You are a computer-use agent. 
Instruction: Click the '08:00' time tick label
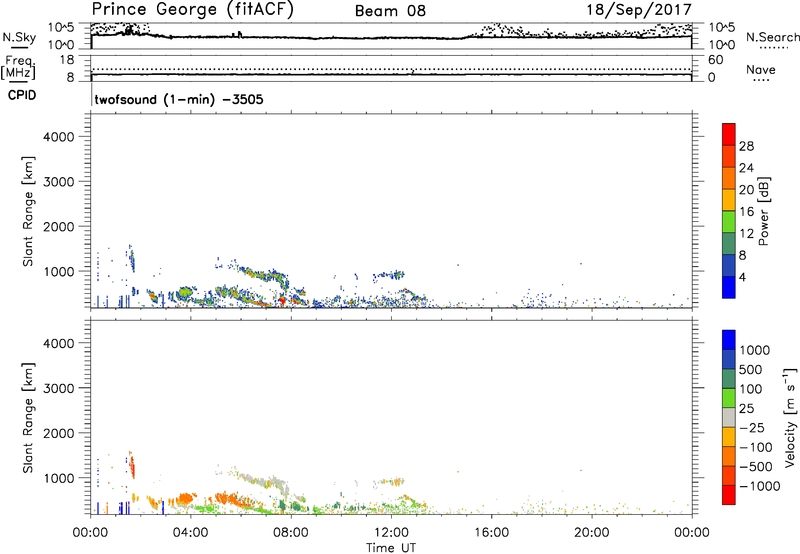291,533
